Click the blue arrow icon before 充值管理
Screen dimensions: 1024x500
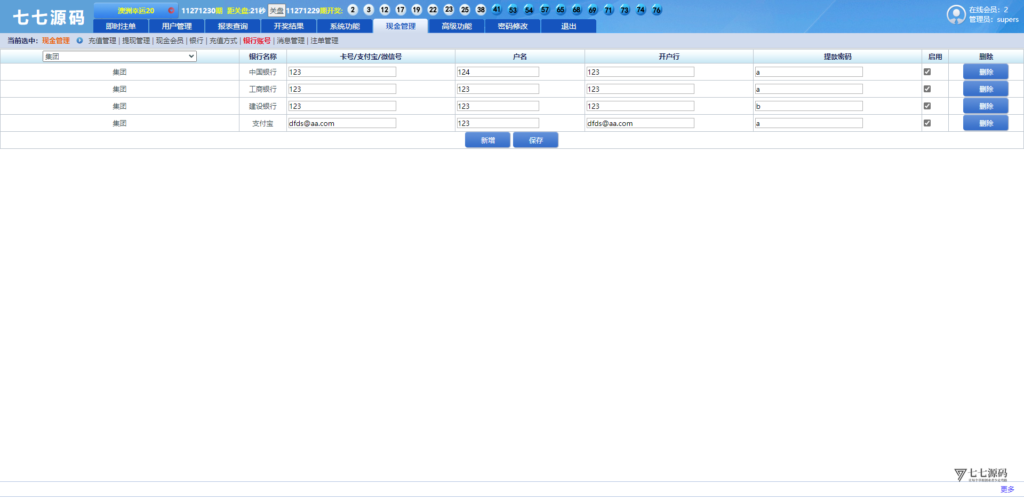80,41
